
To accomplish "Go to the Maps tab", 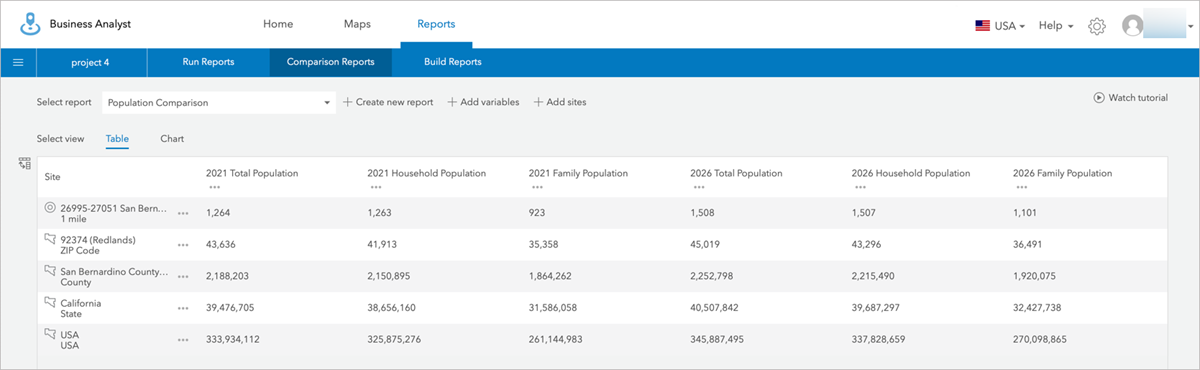I will click(357, 24).
